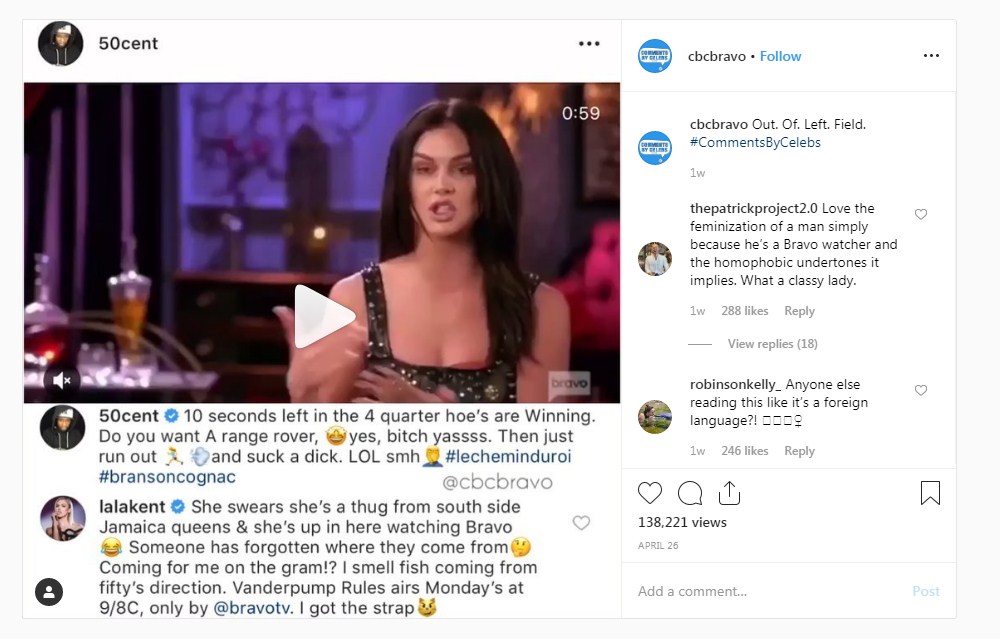Like the post with heart icon
This screenshot has width=1000, height=639.
coord(650,493)
